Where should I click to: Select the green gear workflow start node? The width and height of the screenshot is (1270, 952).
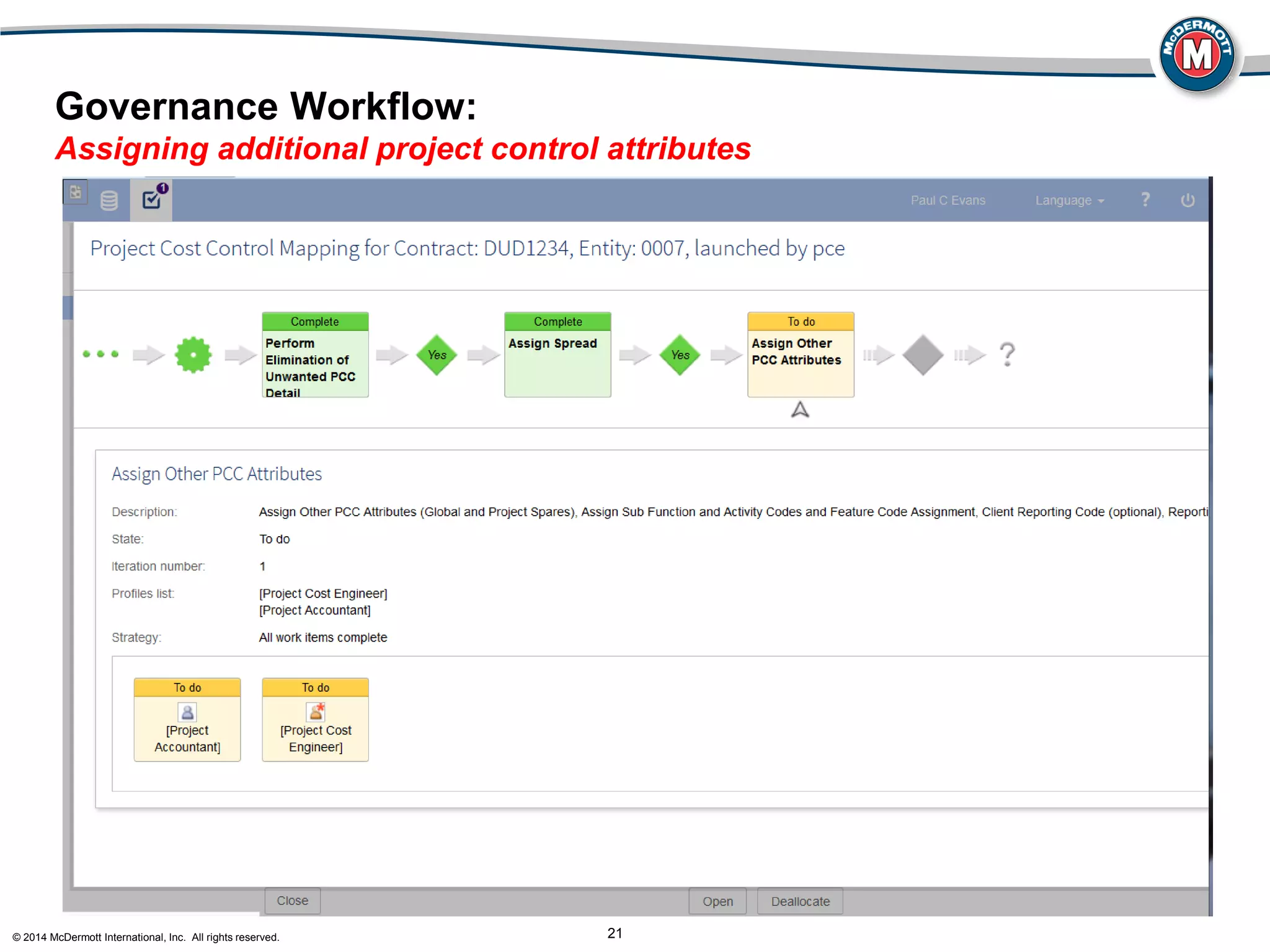click(193, 355)
